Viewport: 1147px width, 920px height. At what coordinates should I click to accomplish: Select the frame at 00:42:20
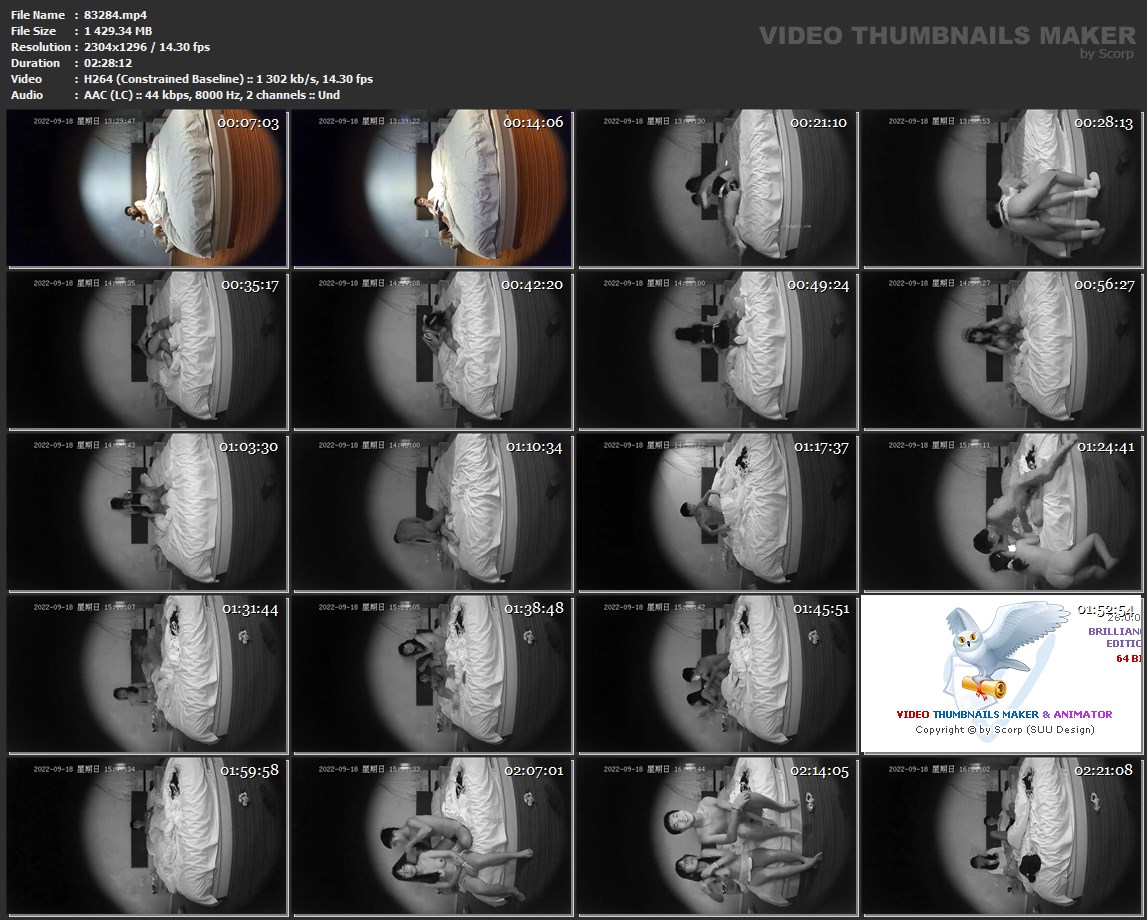(x=432, y=350)
